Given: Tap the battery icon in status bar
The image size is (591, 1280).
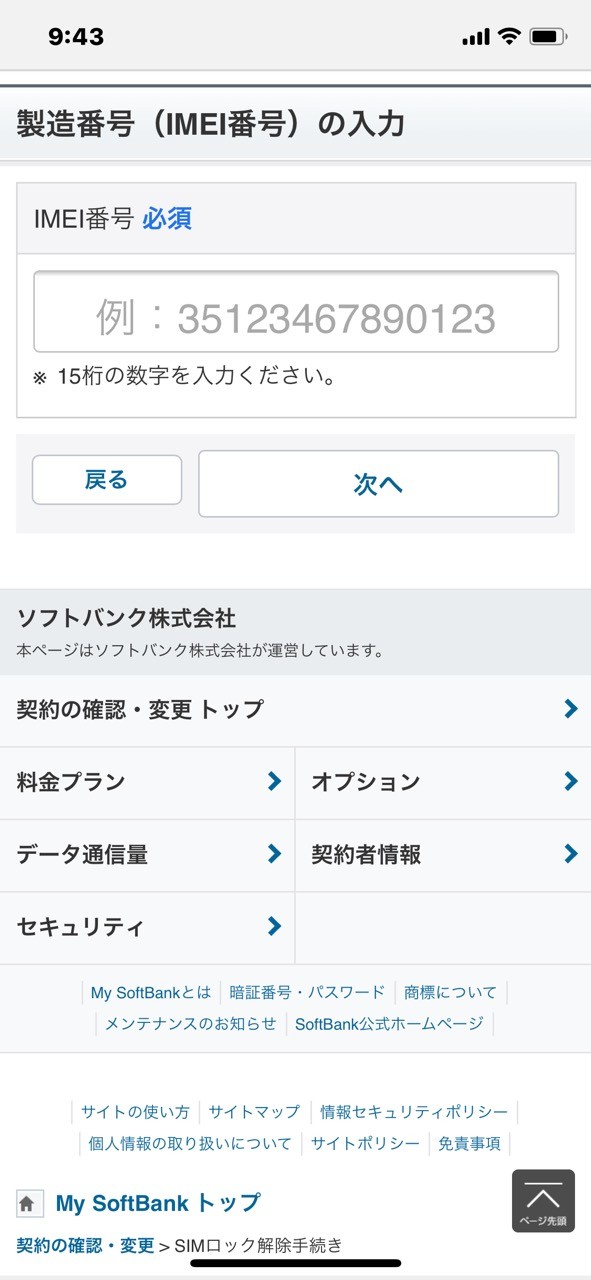Looking at the screenshot, I should coord(548,37).
